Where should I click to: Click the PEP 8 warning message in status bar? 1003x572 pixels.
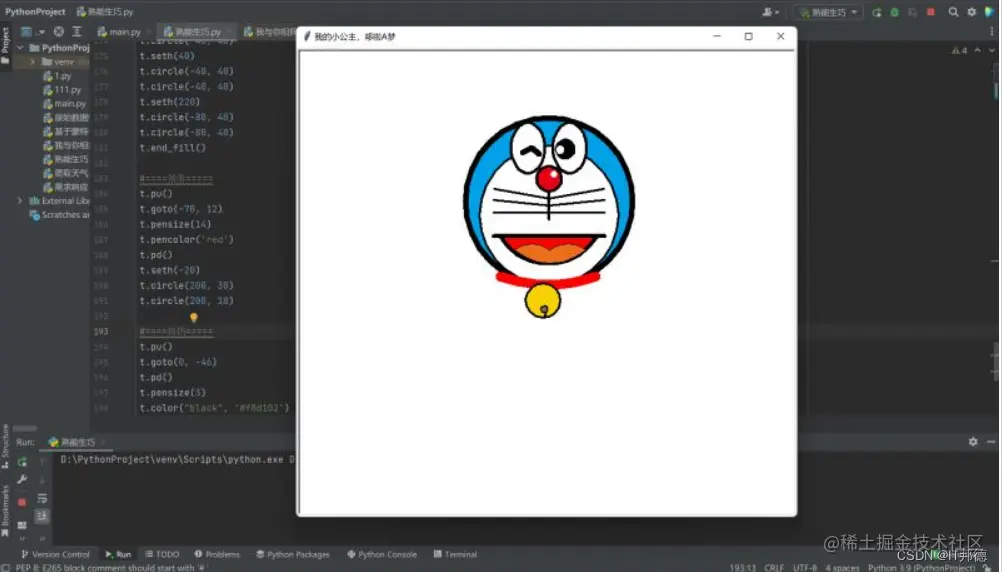click(x=111, y=568)
